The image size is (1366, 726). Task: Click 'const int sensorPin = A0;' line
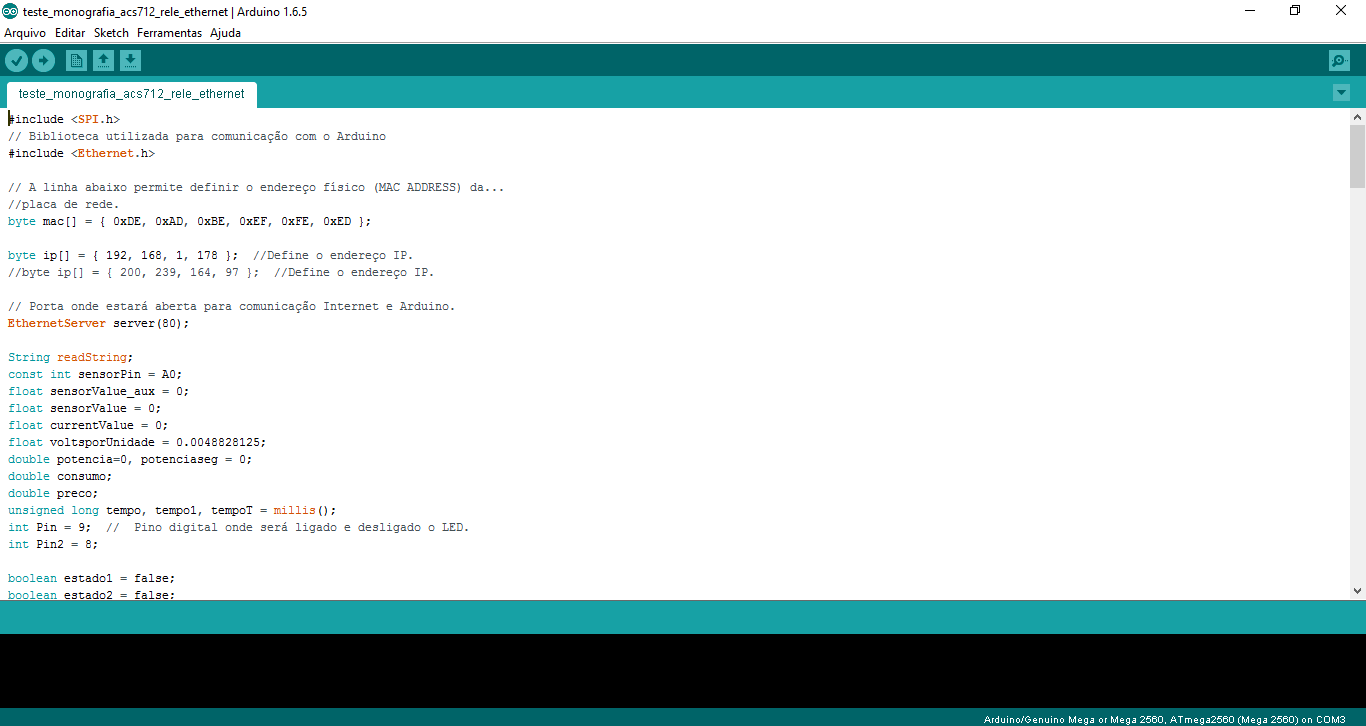click(96, 374)
